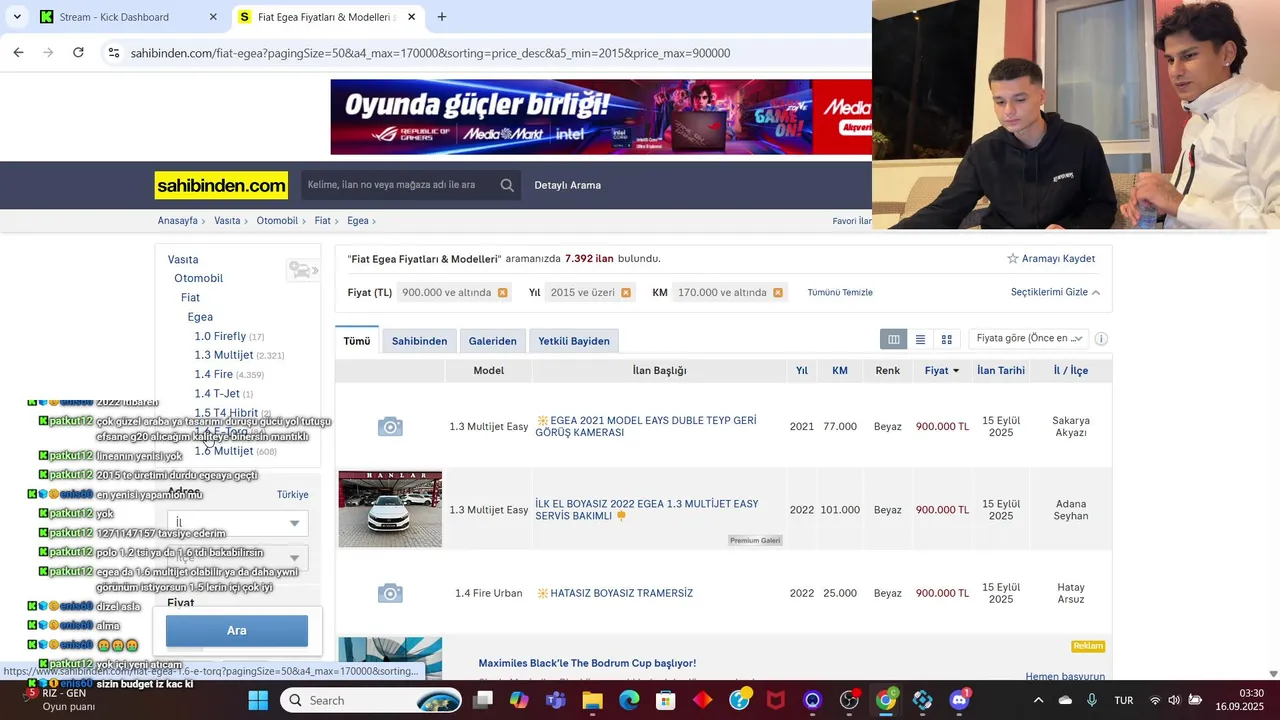Open Detaylı Arama advanced search
The height and width of the screenshot is (720, 1280).
pos(568,185)
